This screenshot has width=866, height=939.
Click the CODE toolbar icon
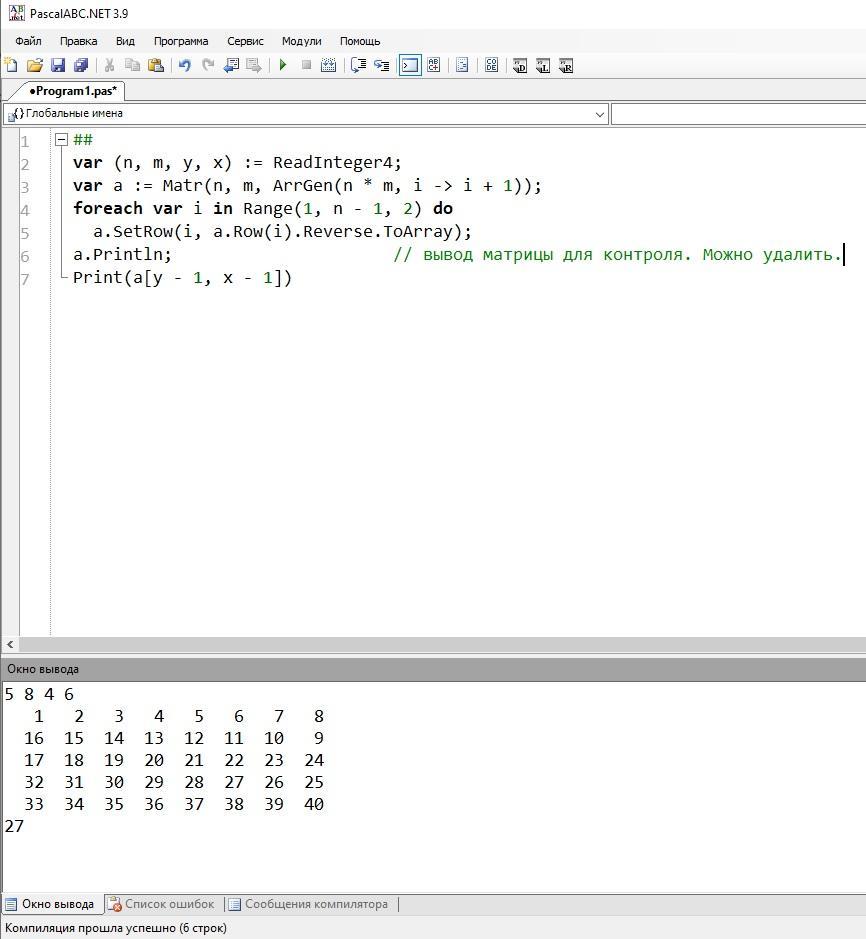point(492,65)
